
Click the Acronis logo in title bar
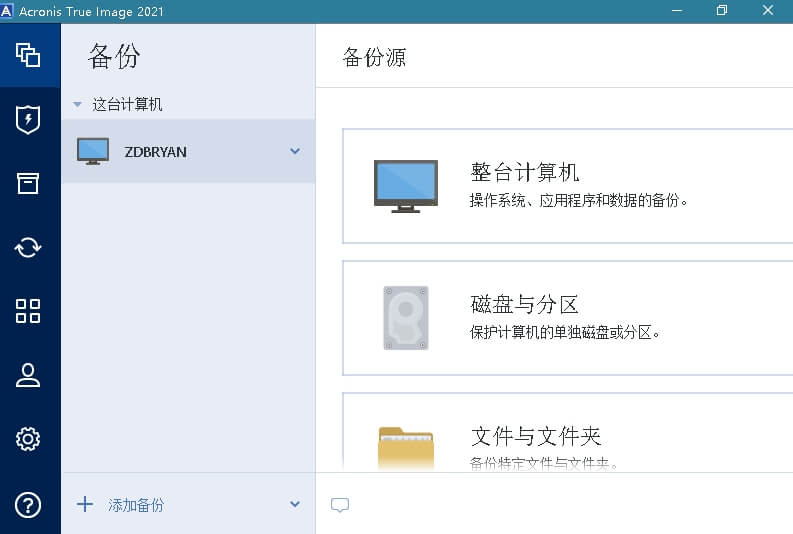click(7, 11)
